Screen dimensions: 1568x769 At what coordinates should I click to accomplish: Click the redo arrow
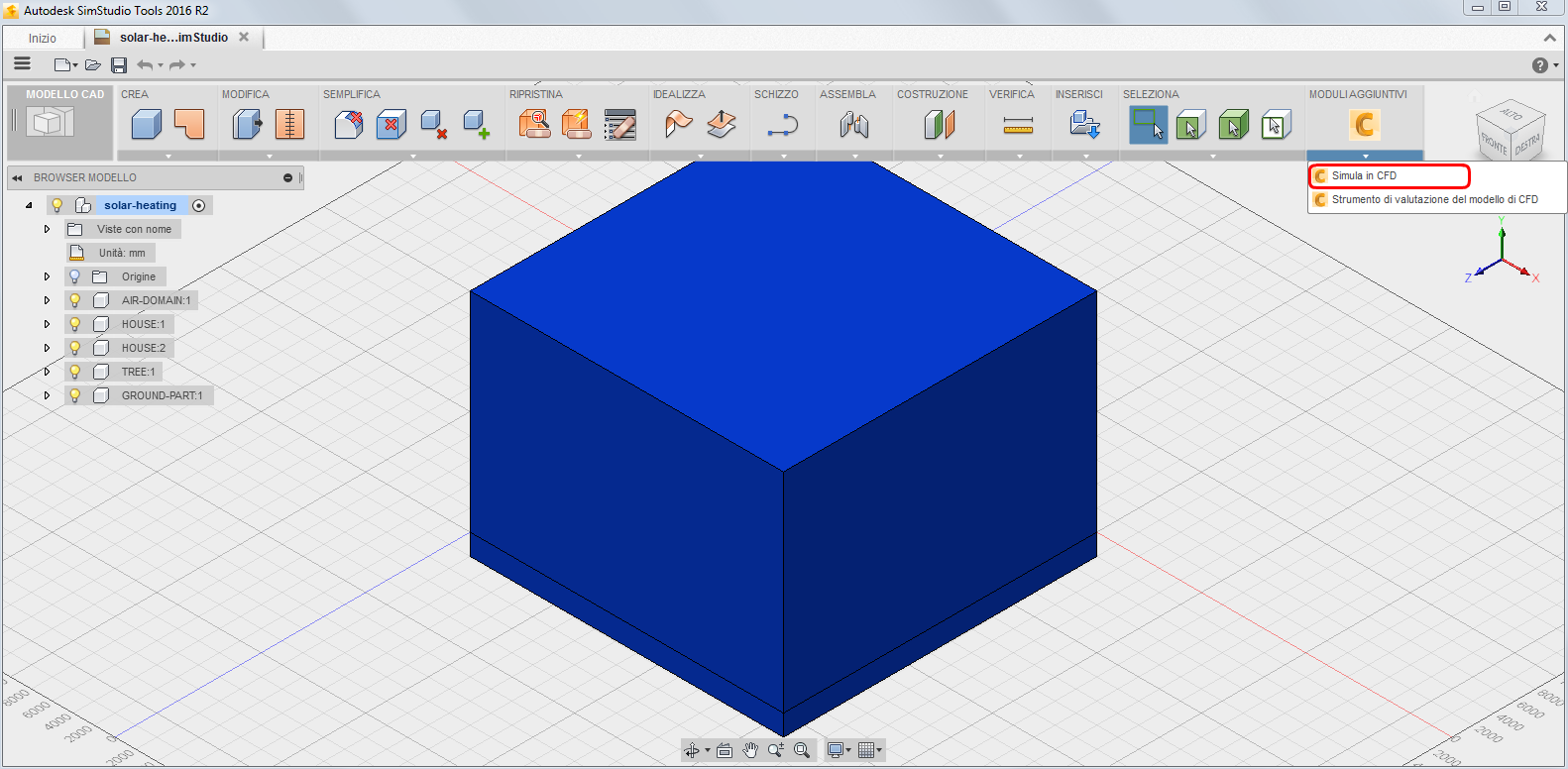[x=177, y=65]
